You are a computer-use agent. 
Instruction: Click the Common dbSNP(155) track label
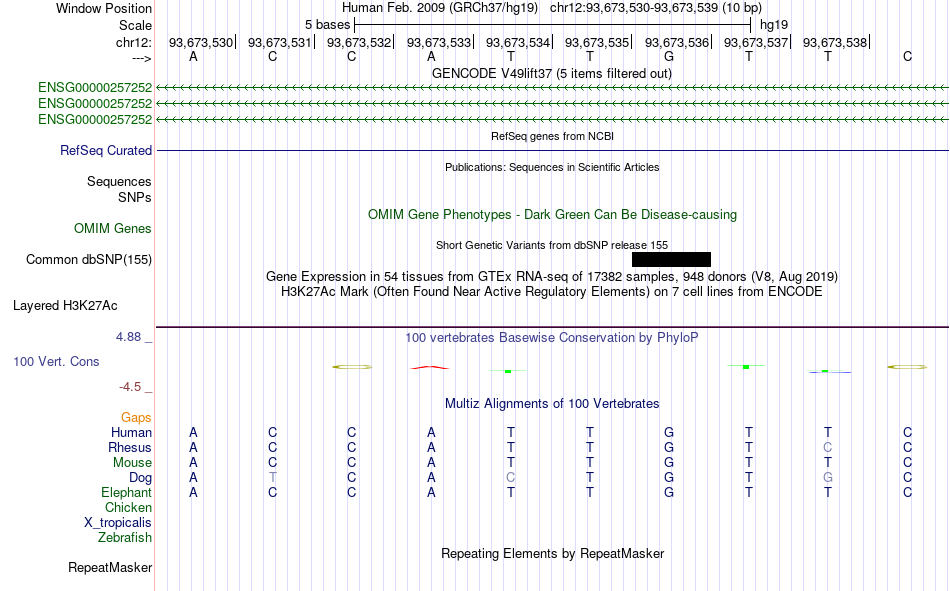(x=89, y=259)
